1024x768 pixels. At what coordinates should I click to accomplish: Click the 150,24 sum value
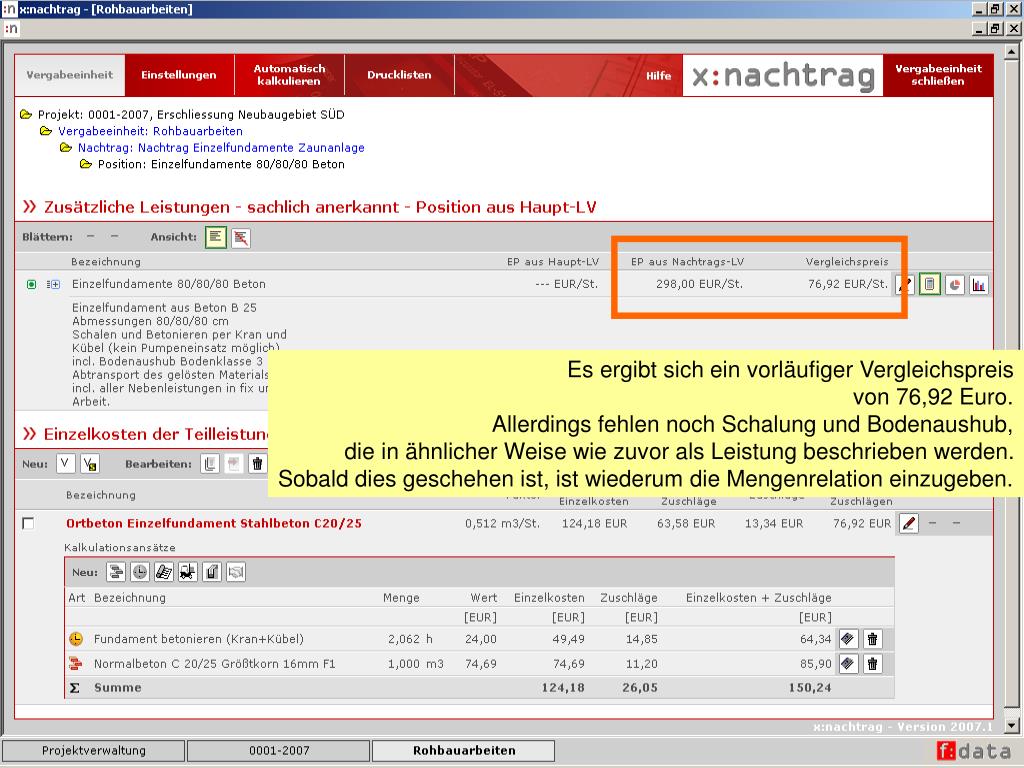coord(810,687)
